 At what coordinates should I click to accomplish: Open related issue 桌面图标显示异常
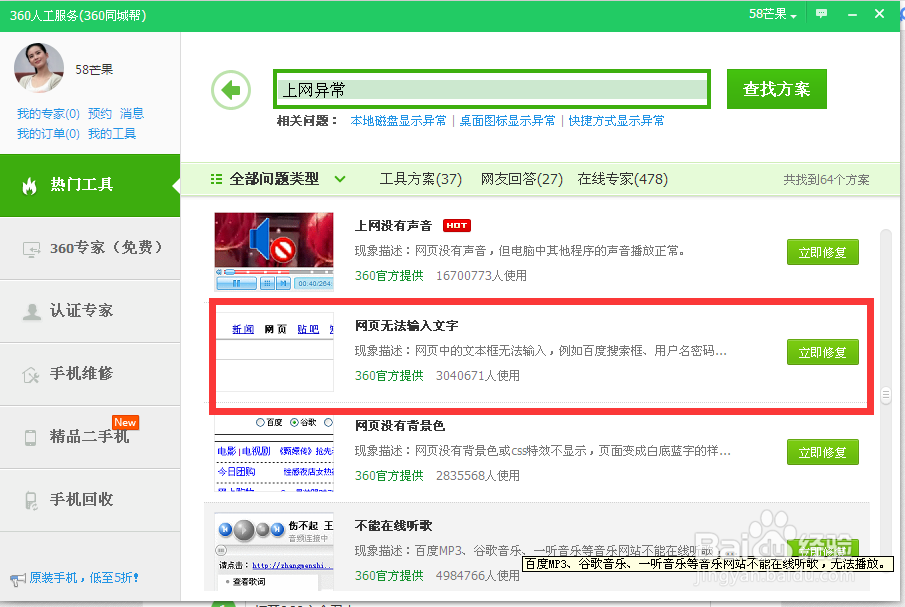pos(507,121)
